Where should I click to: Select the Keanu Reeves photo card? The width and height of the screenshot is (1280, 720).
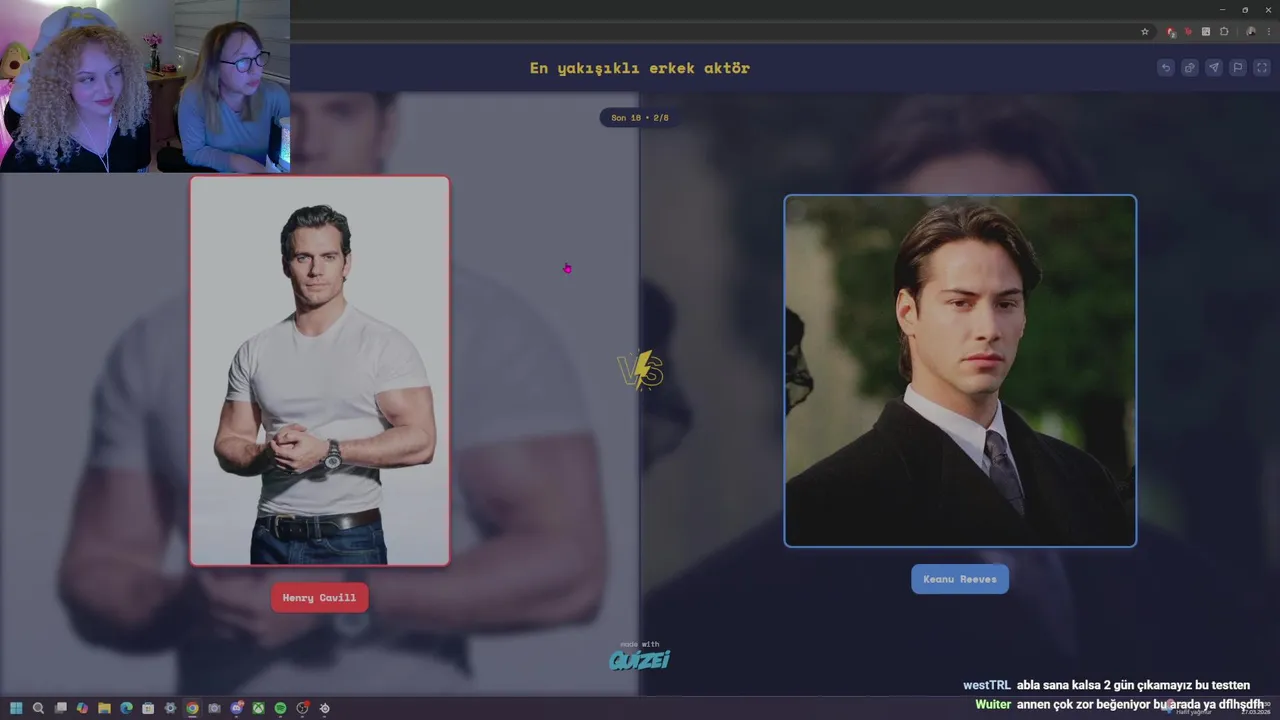tap(960, 371)
